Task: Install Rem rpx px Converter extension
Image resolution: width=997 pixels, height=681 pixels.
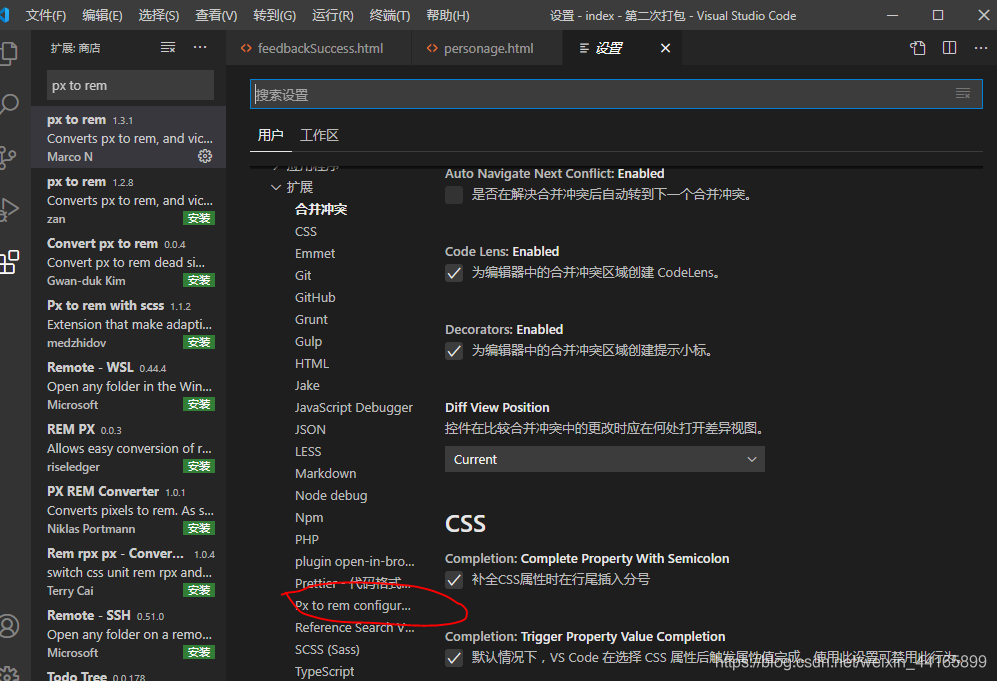Action: click(199, 590)
